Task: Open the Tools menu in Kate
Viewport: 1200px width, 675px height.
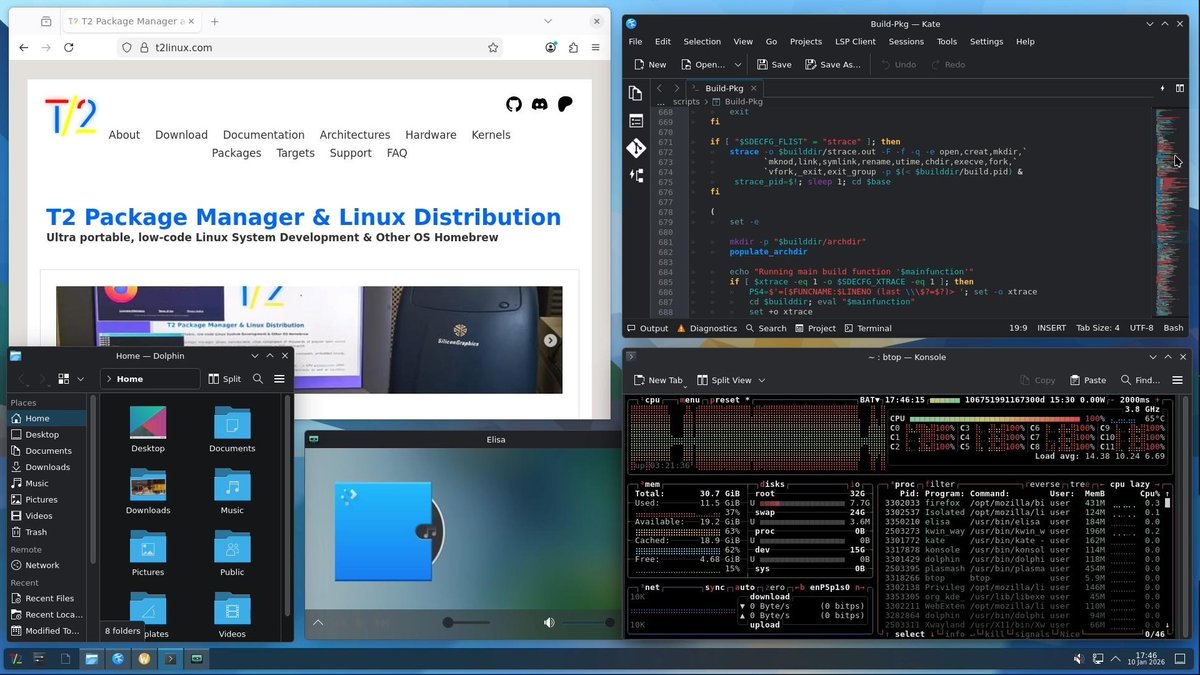Action: (947, 42)
